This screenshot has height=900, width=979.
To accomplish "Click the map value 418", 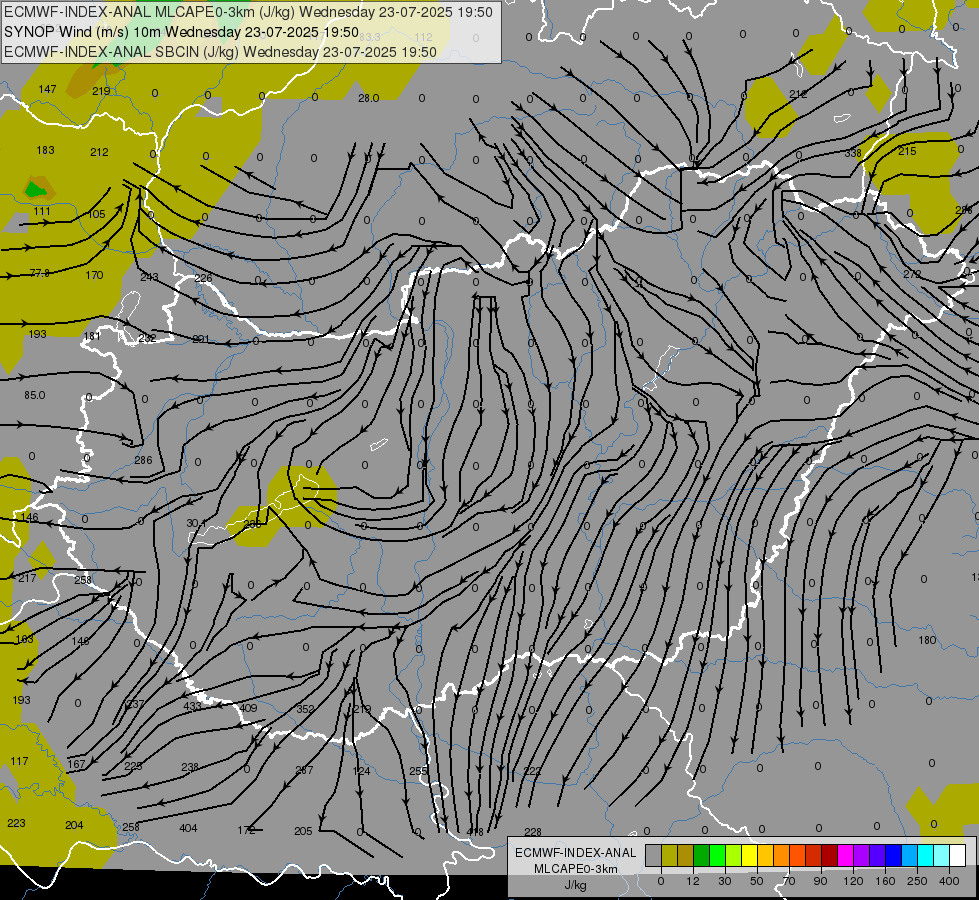I will pos(475,832).
